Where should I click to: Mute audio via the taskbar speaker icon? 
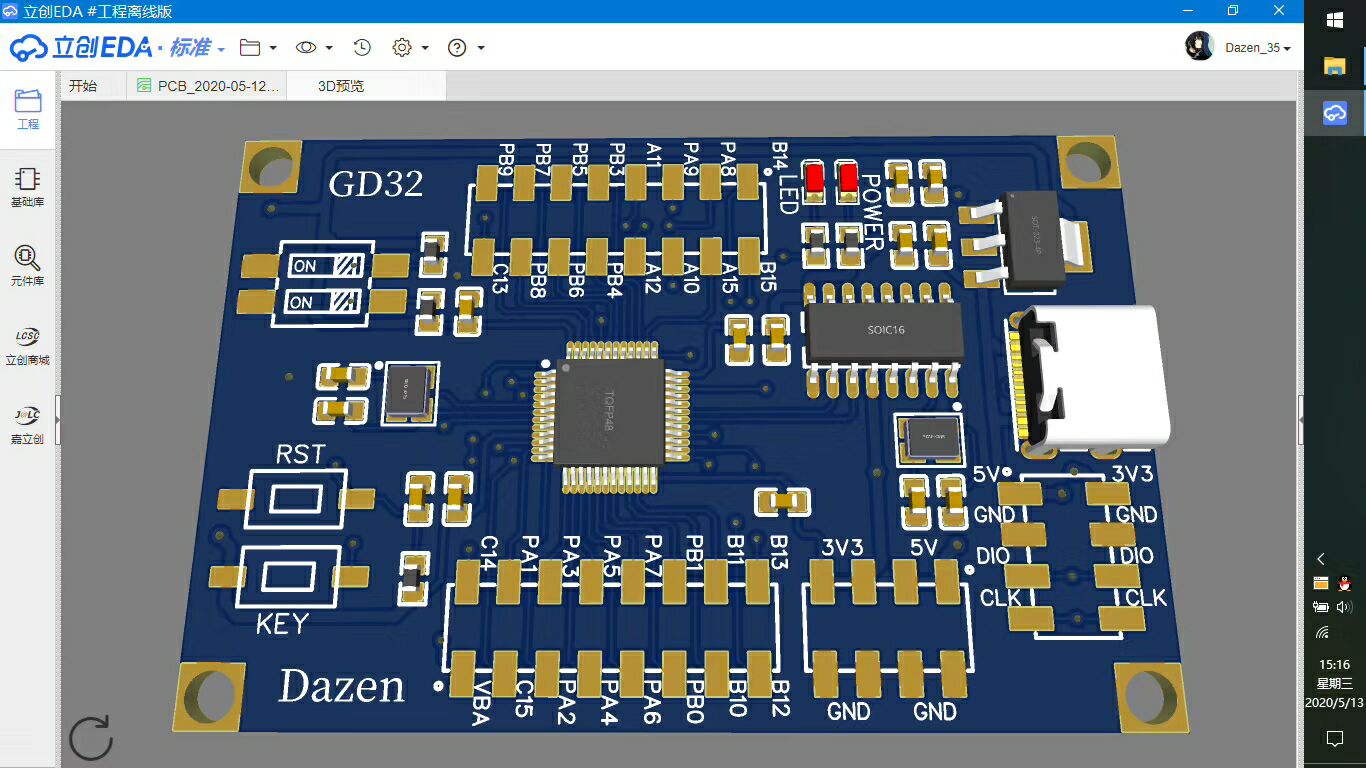click(1344, 605)
